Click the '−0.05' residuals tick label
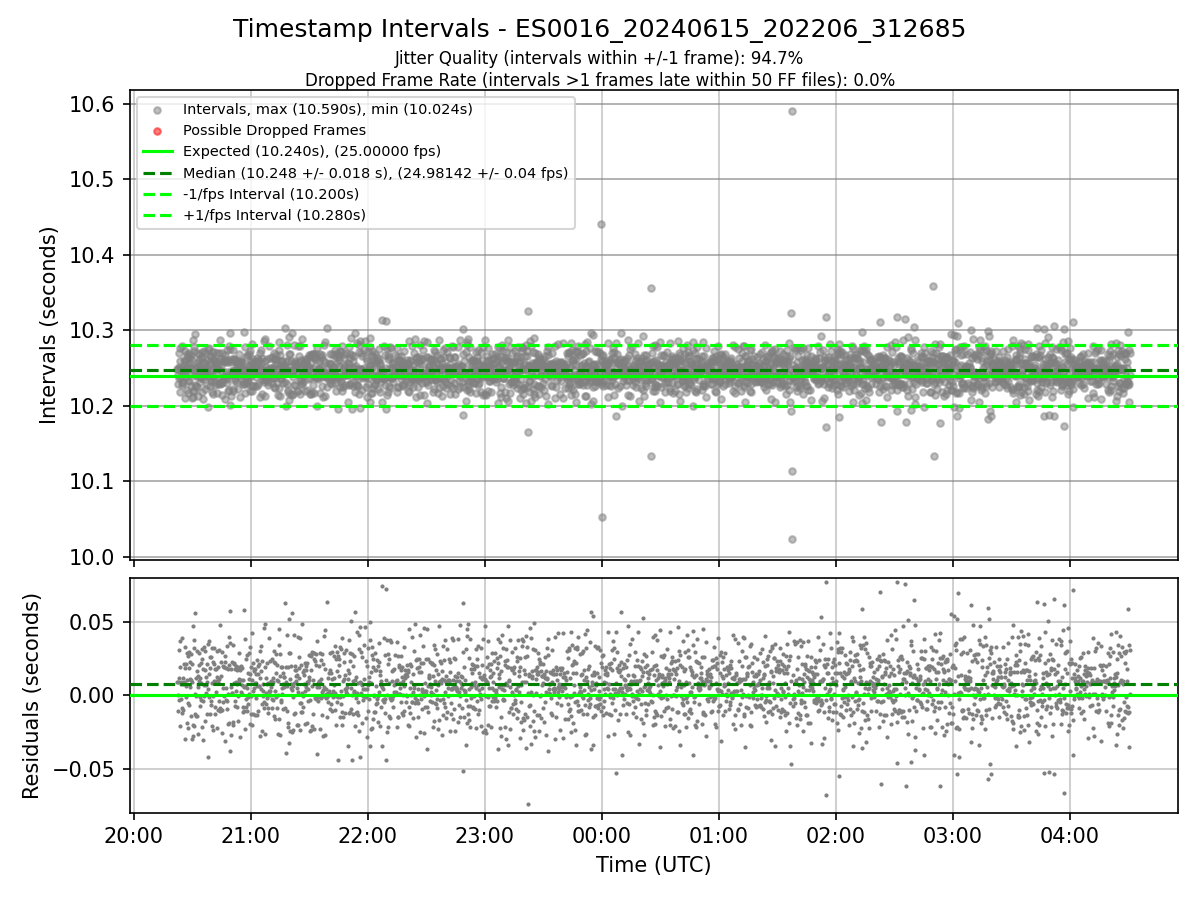 (86, 770)
